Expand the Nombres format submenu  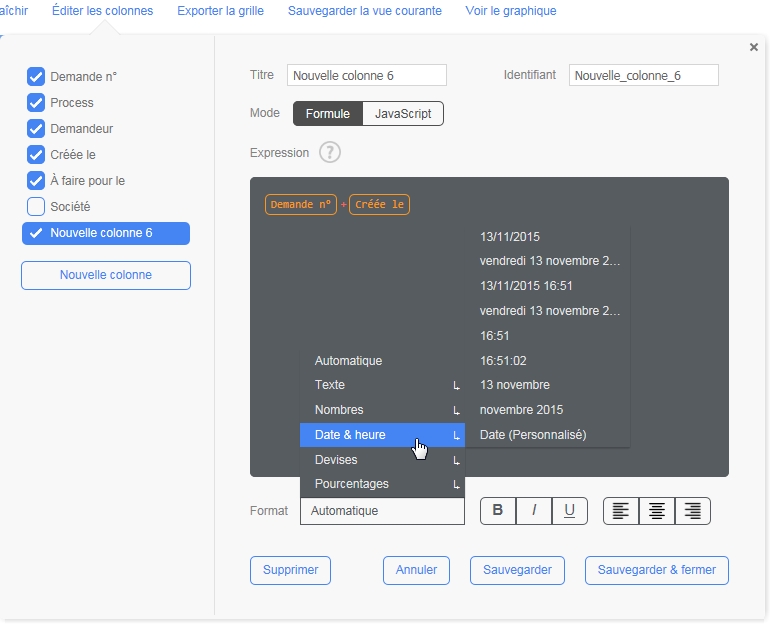click(382, 410)
